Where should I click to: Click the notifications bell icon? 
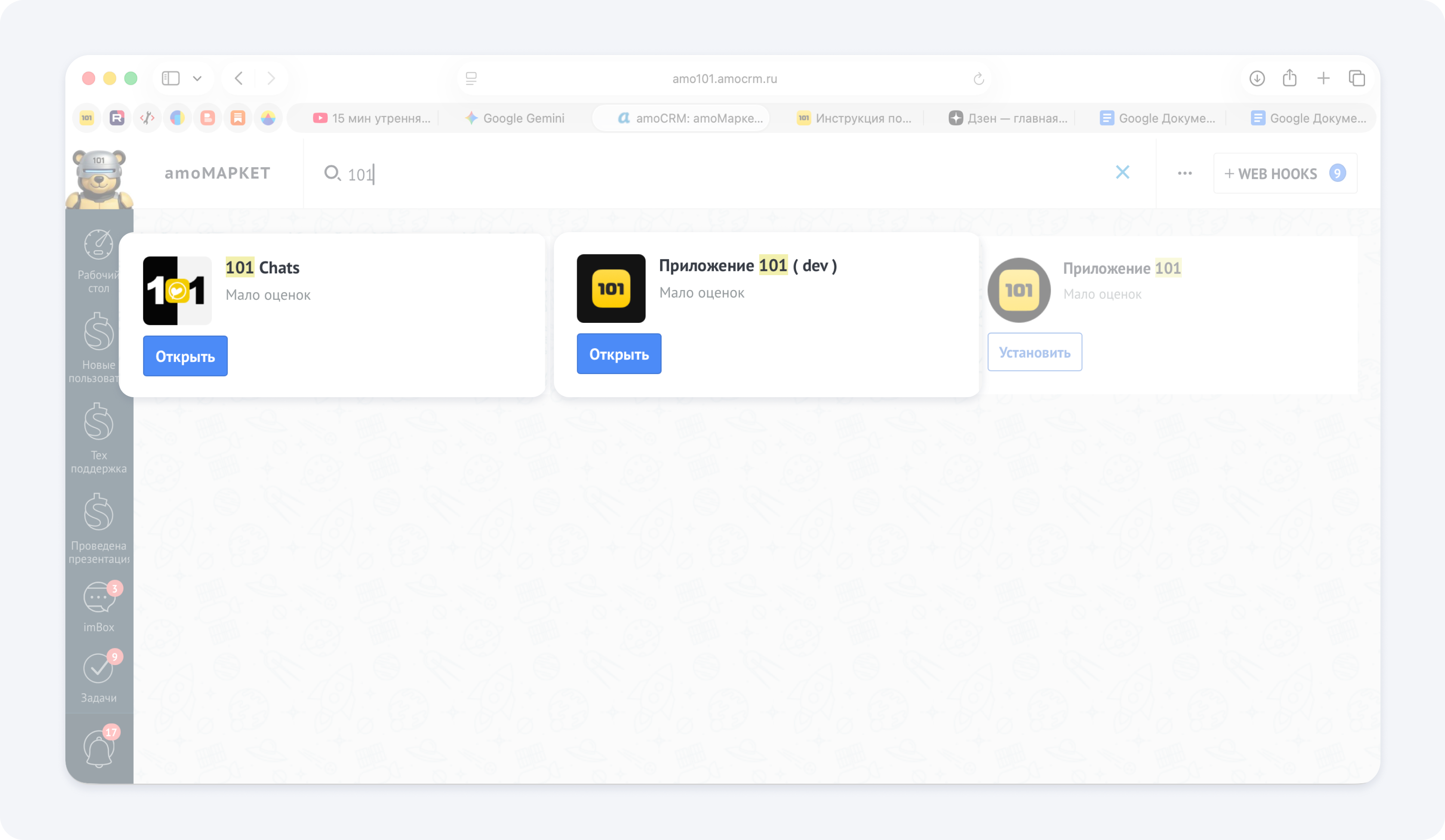[x=98, y=748]
